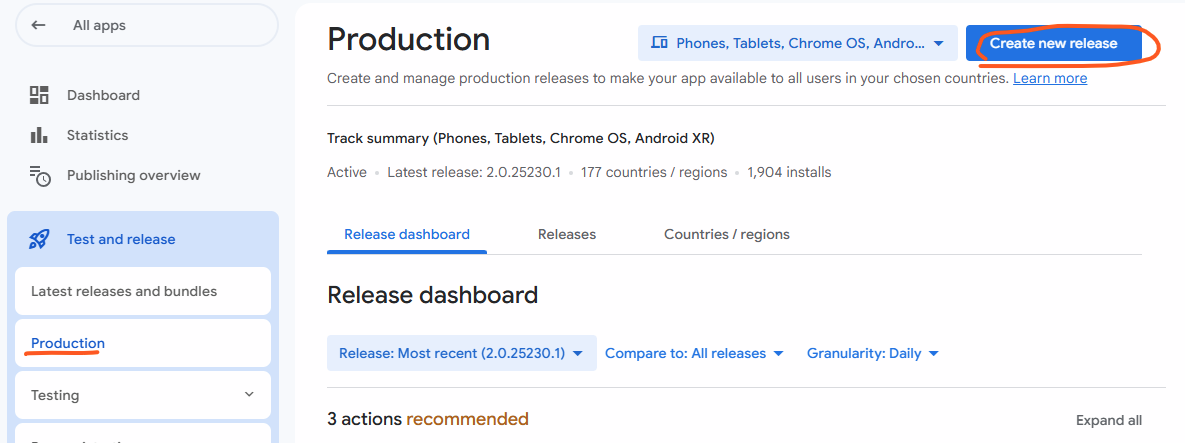The width and height of the screenshot is (1185, 443).
Task: Open the Compare to: All releases dropdown
Action: tap(694, 353)
